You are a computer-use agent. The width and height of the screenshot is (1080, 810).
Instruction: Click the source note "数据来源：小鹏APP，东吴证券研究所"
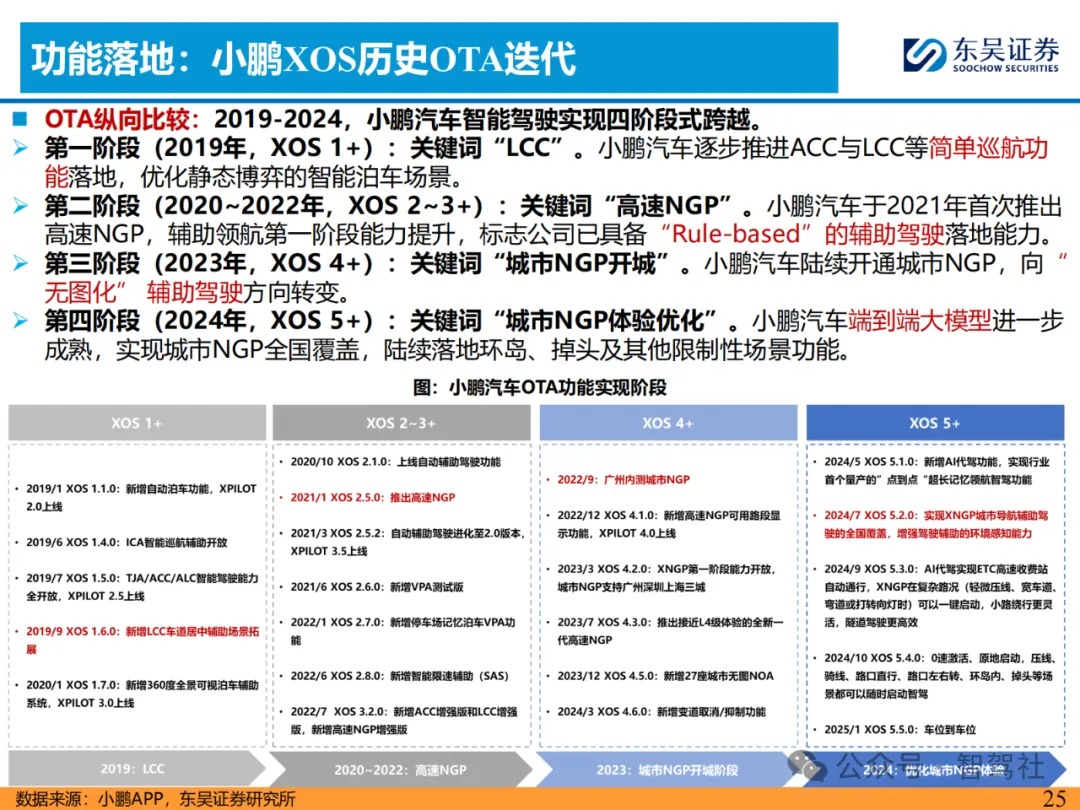(x=155, y=799)
